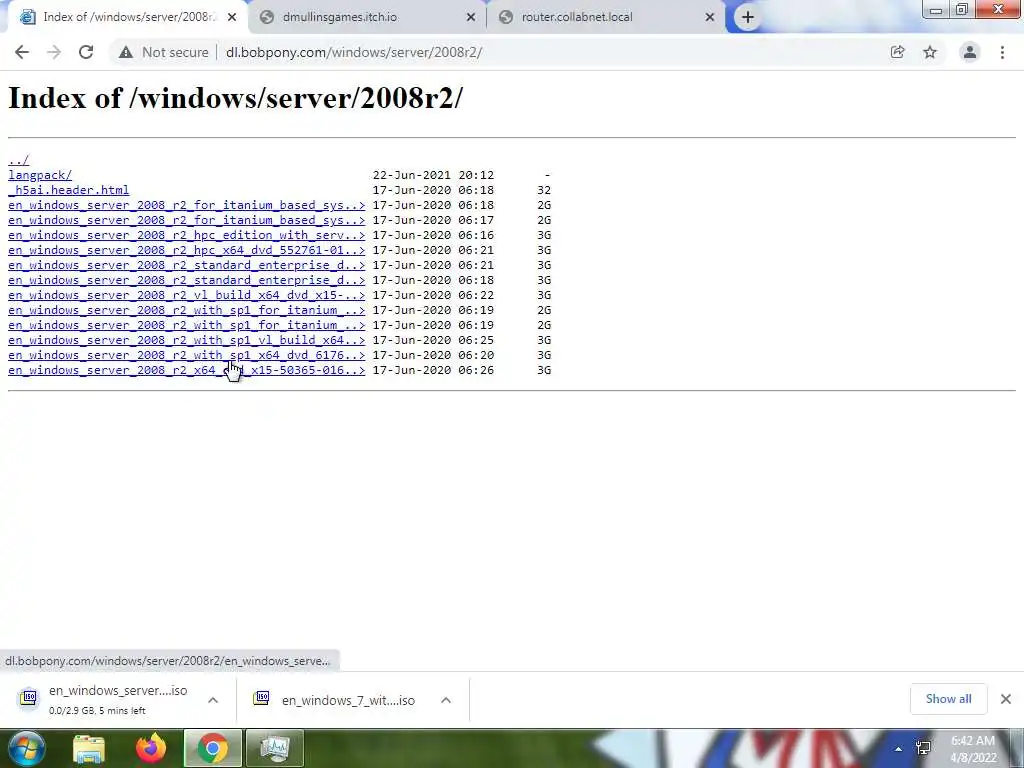Click the Chrome taskbar button
This screenshot has width=1024, height=768.
(x=212, y=748)
